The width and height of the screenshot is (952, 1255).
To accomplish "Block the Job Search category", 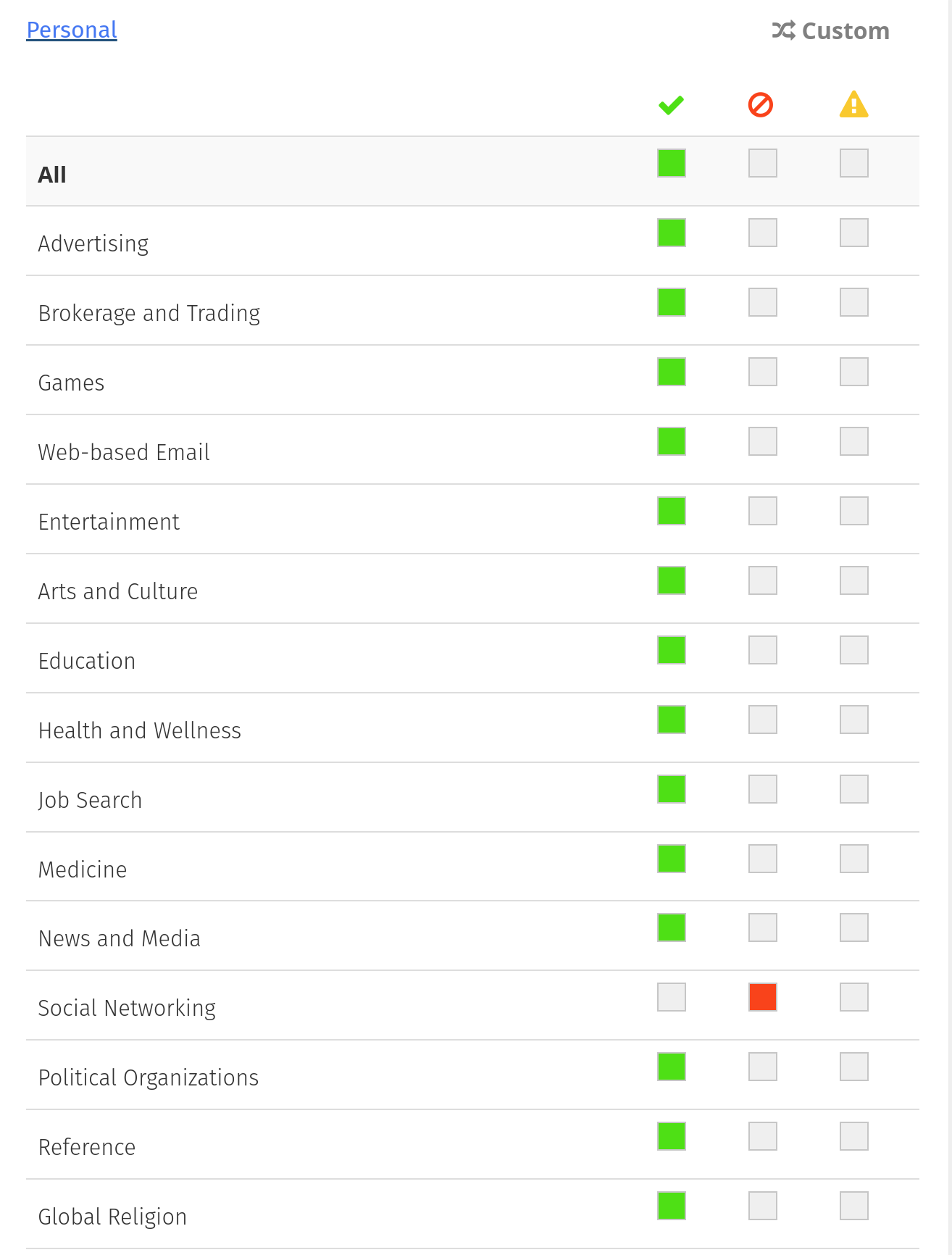I will (x=762, y=789).
